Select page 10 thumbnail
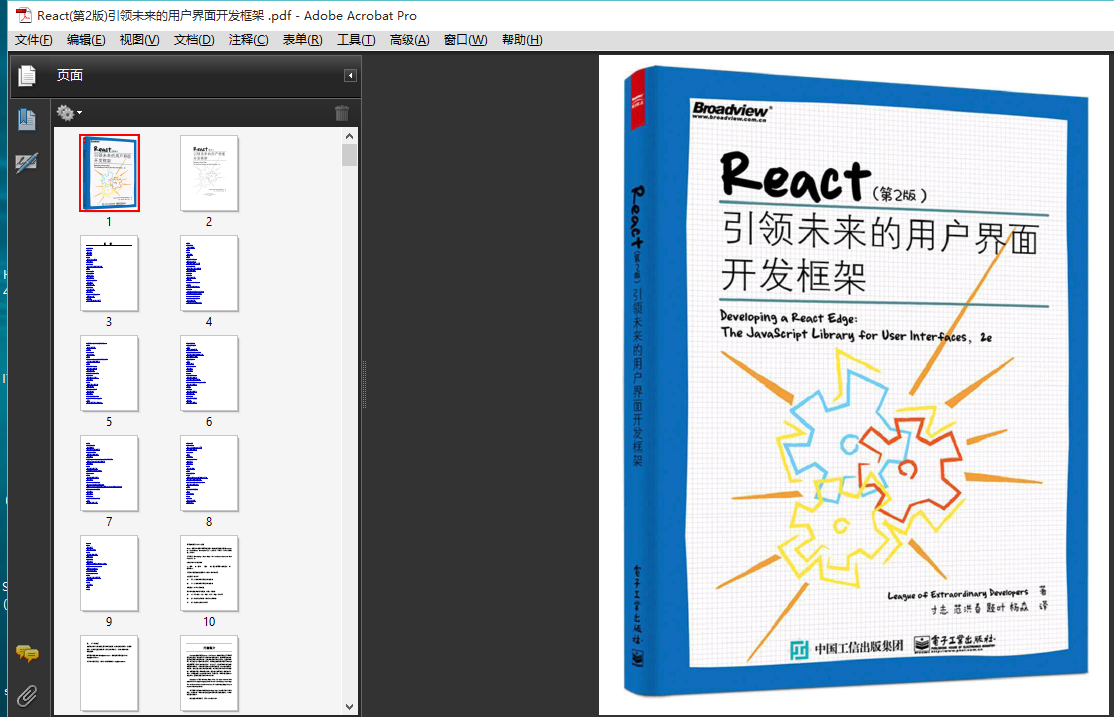The image size is (1114, 717). click(209, 573)
